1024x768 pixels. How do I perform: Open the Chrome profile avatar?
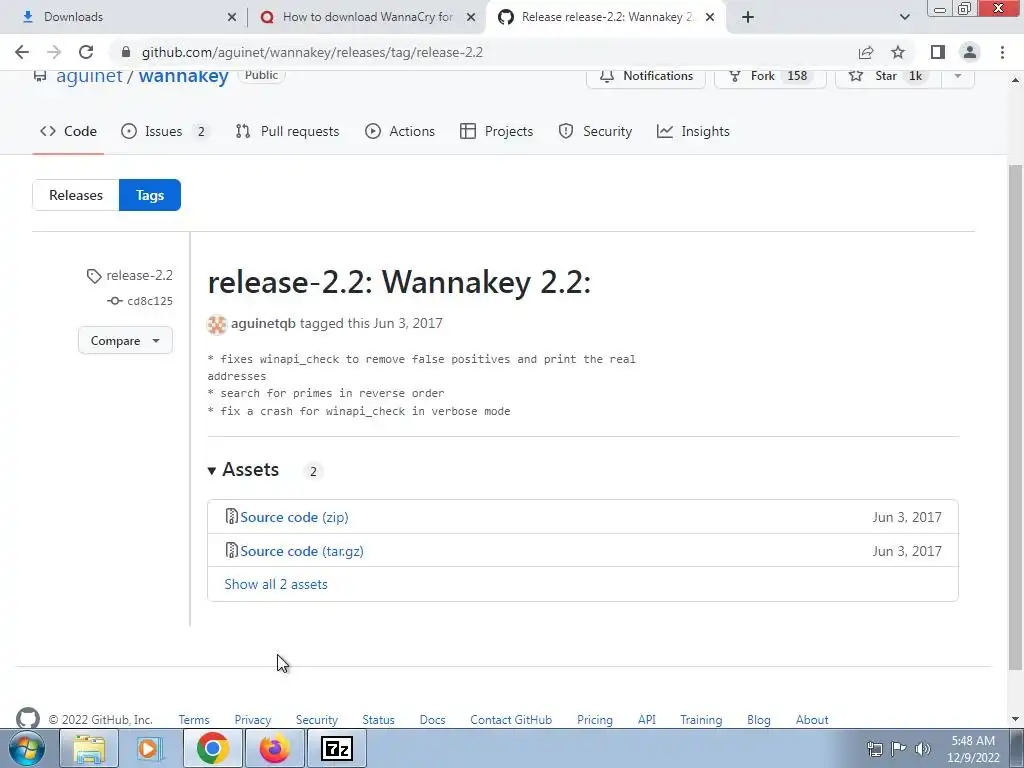pos(970,52)
